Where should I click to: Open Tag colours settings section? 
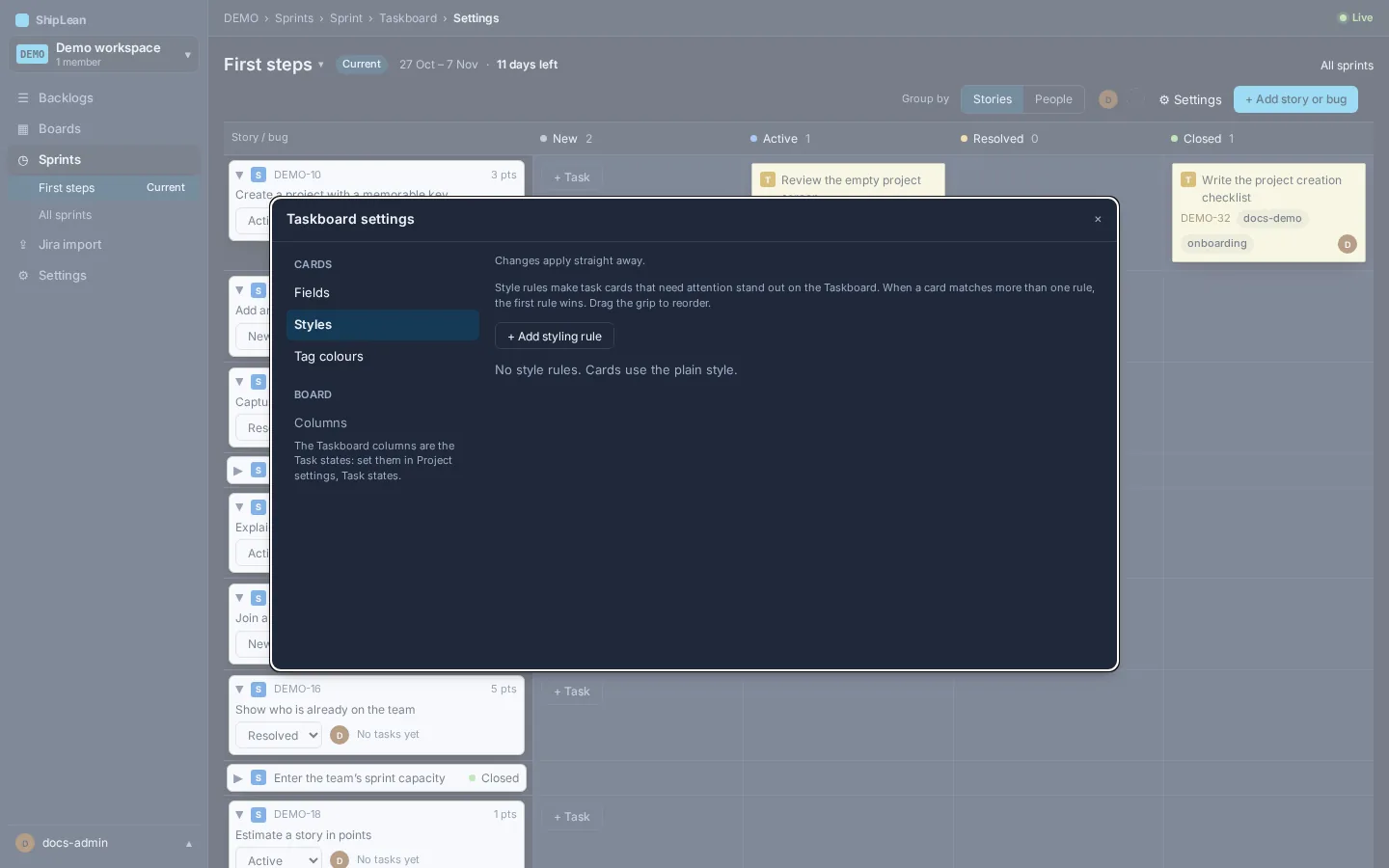point(383,357)
